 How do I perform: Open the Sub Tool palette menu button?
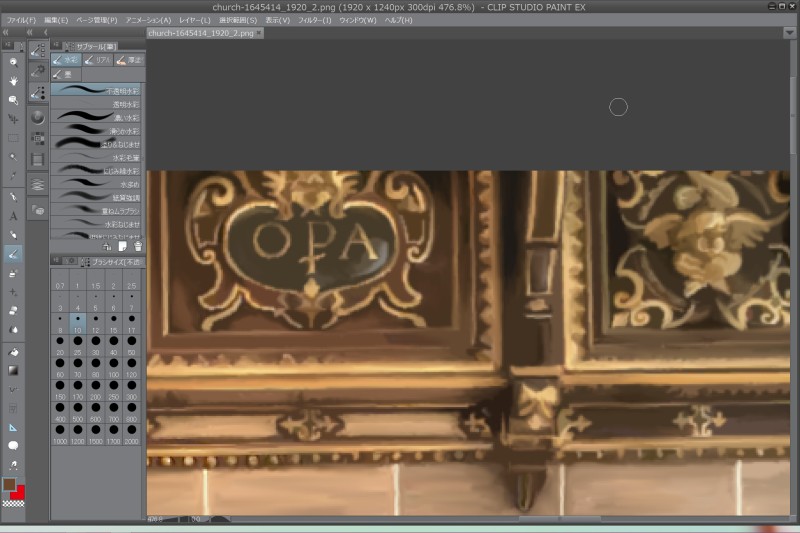56,45
